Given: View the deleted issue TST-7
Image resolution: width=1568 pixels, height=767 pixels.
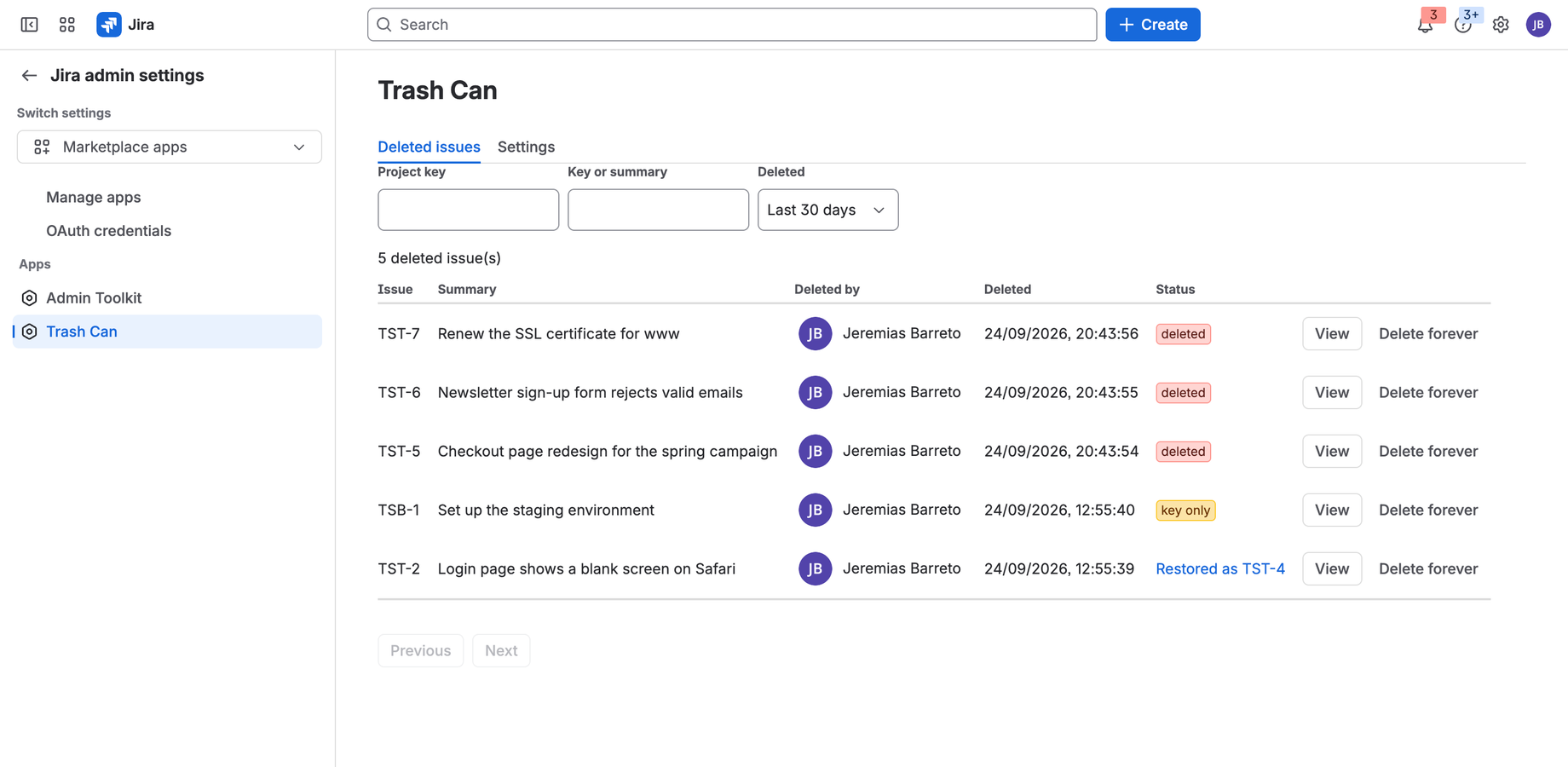Looking at the screenshot, I should pyautogui.click(x=1331, y=334).
